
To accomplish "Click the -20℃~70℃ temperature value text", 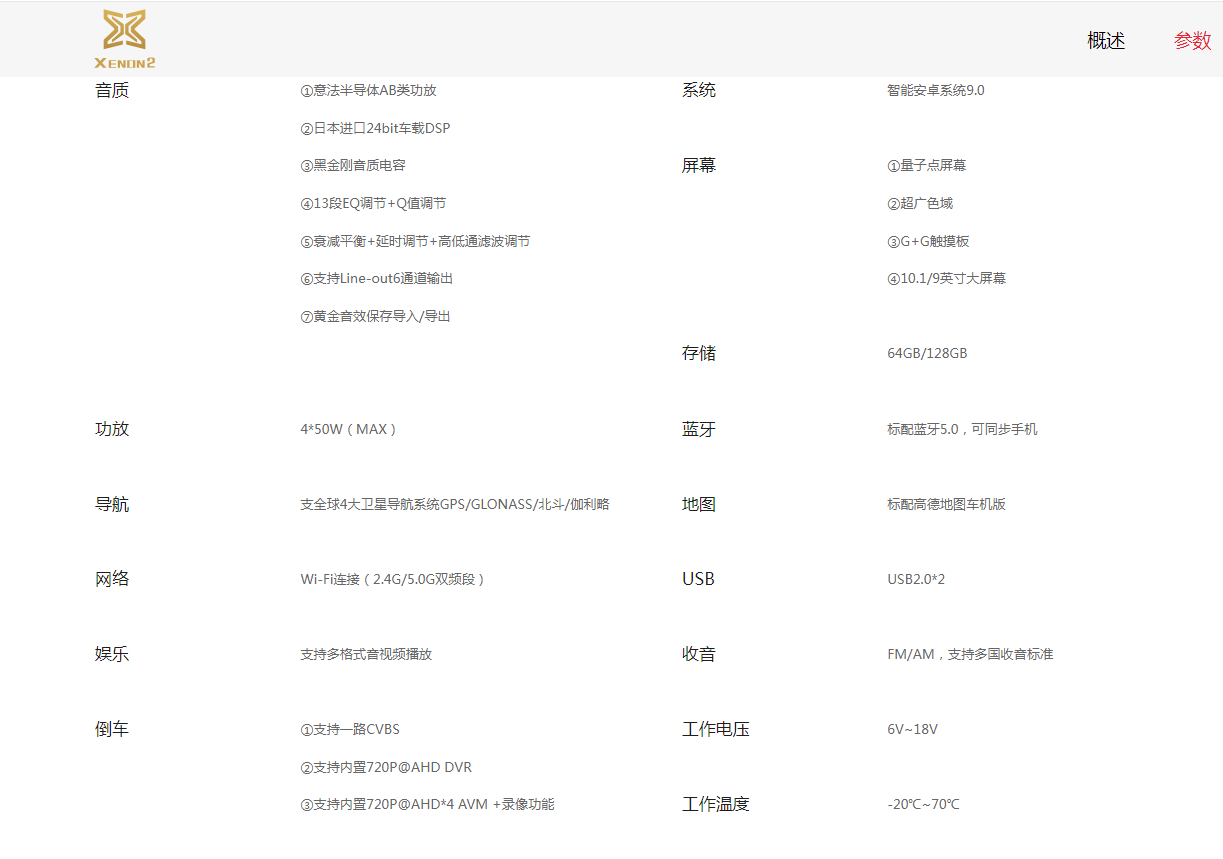I will pos(921,803).
